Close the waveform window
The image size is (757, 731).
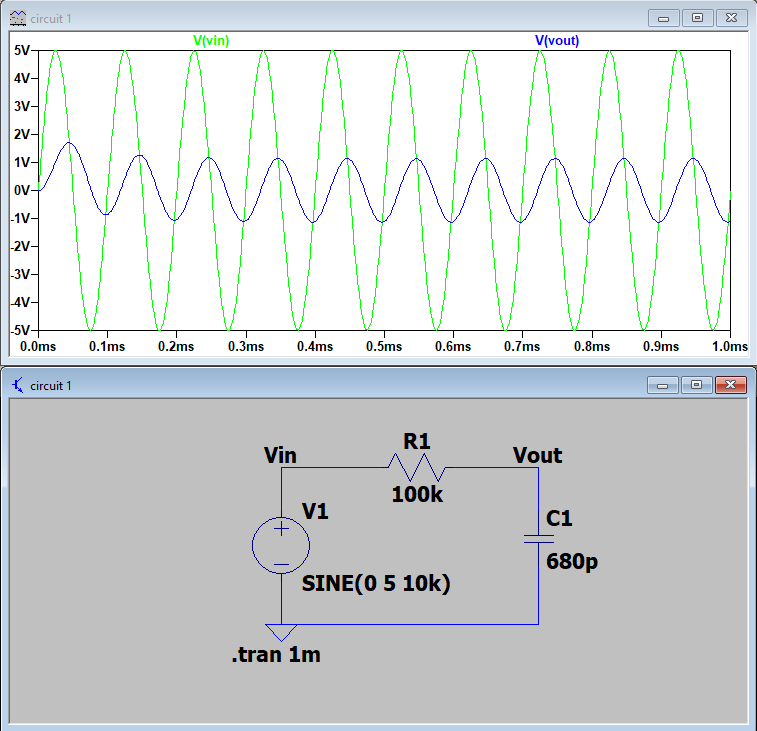pyautogui.click(x=731, y=18)
